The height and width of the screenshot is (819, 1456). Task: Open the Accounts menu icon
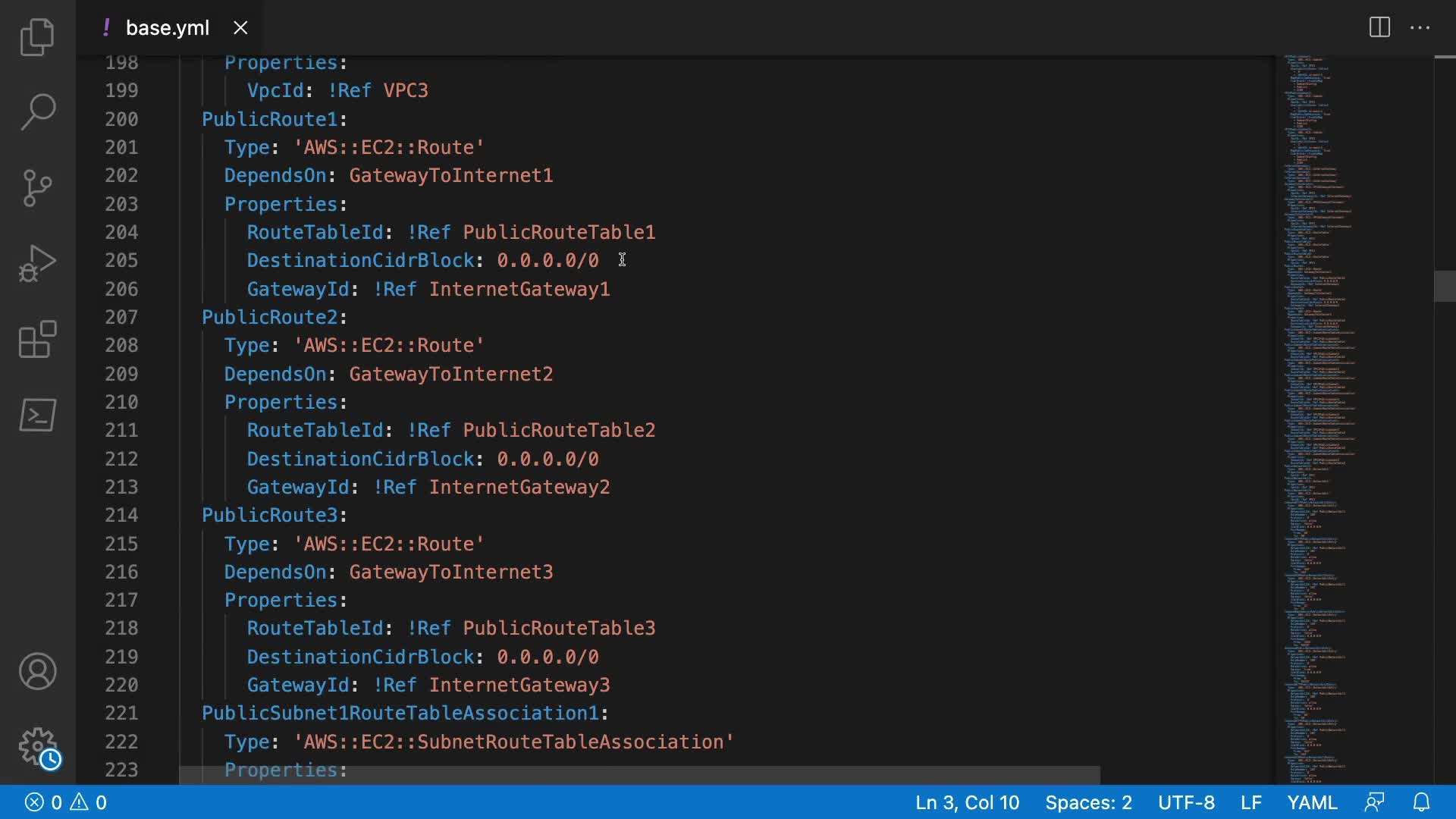click(x=37, y=671)
